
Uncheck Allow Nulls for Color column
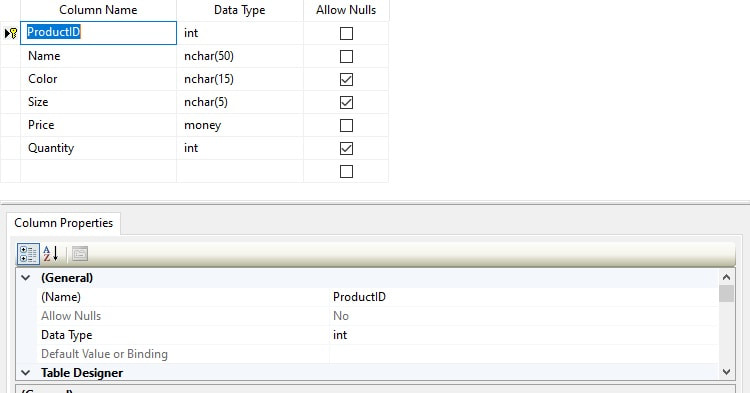[346, 79]
